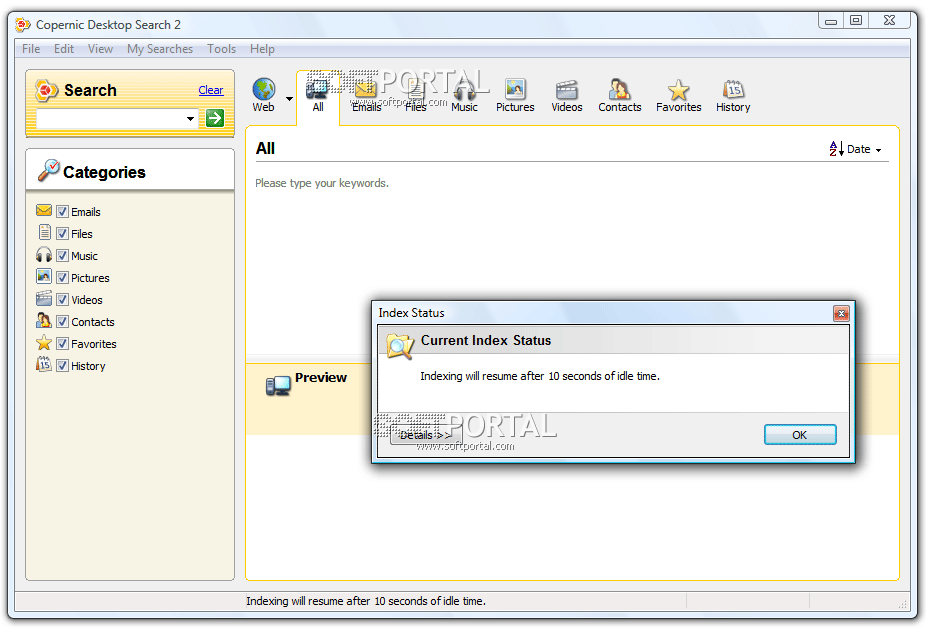This screenshot has height=631, width=926.
Task: Close the Index Status dialog
Action: [x=841, y=313]
